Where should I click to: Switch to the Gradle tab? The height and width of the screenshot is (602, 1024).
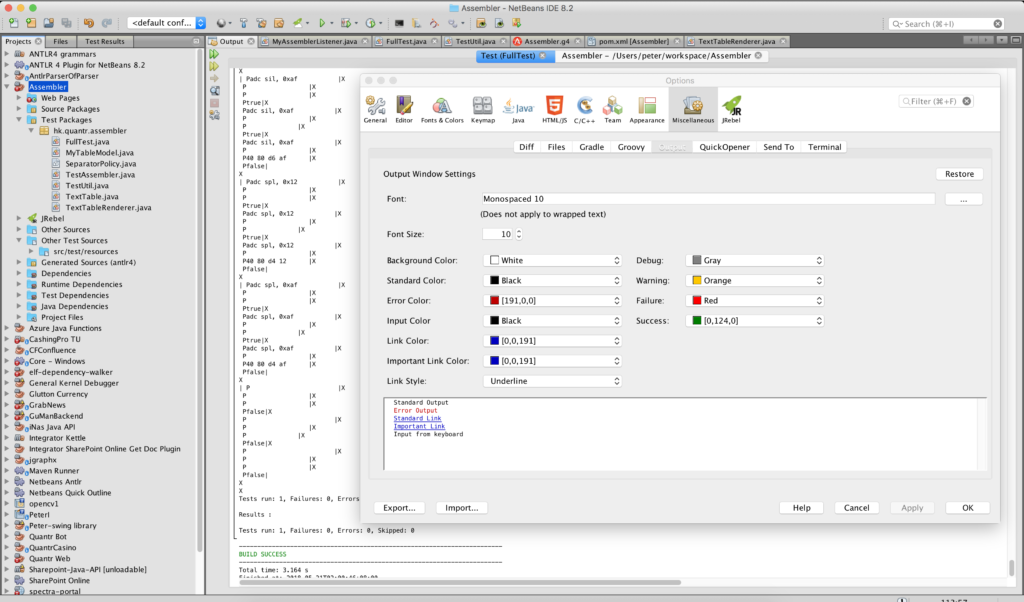(592, 147)
